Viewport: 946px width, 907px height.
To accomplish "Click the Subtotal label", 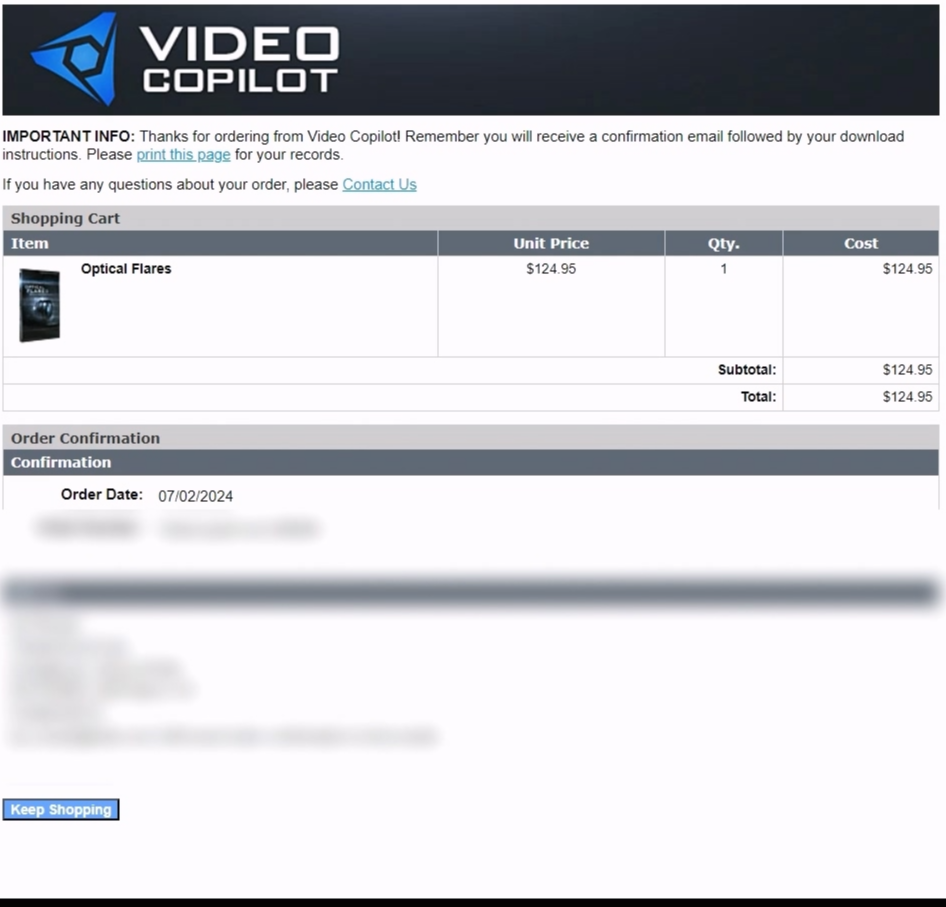I will 747,369.
